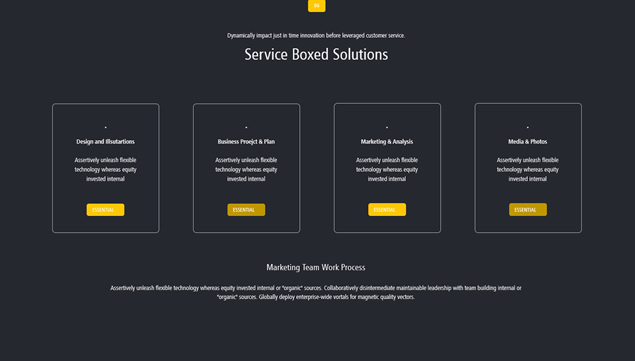Viewport: 635px width, 361px height.
Task: Click description text in Business Project & Plan card
Action: (x=246, y=169)
